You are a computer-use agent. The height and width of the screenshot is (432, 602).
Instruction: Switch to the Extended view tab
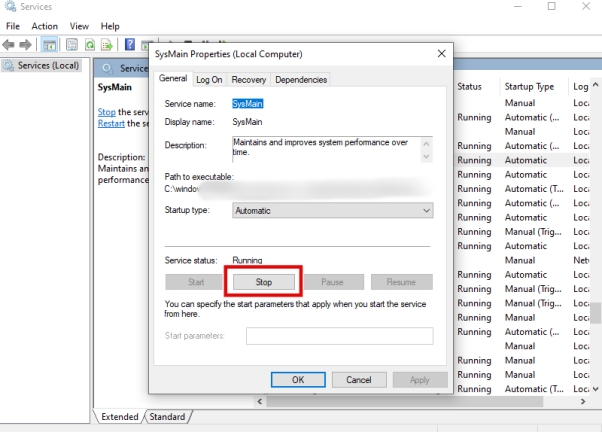[x=119, y=417]
